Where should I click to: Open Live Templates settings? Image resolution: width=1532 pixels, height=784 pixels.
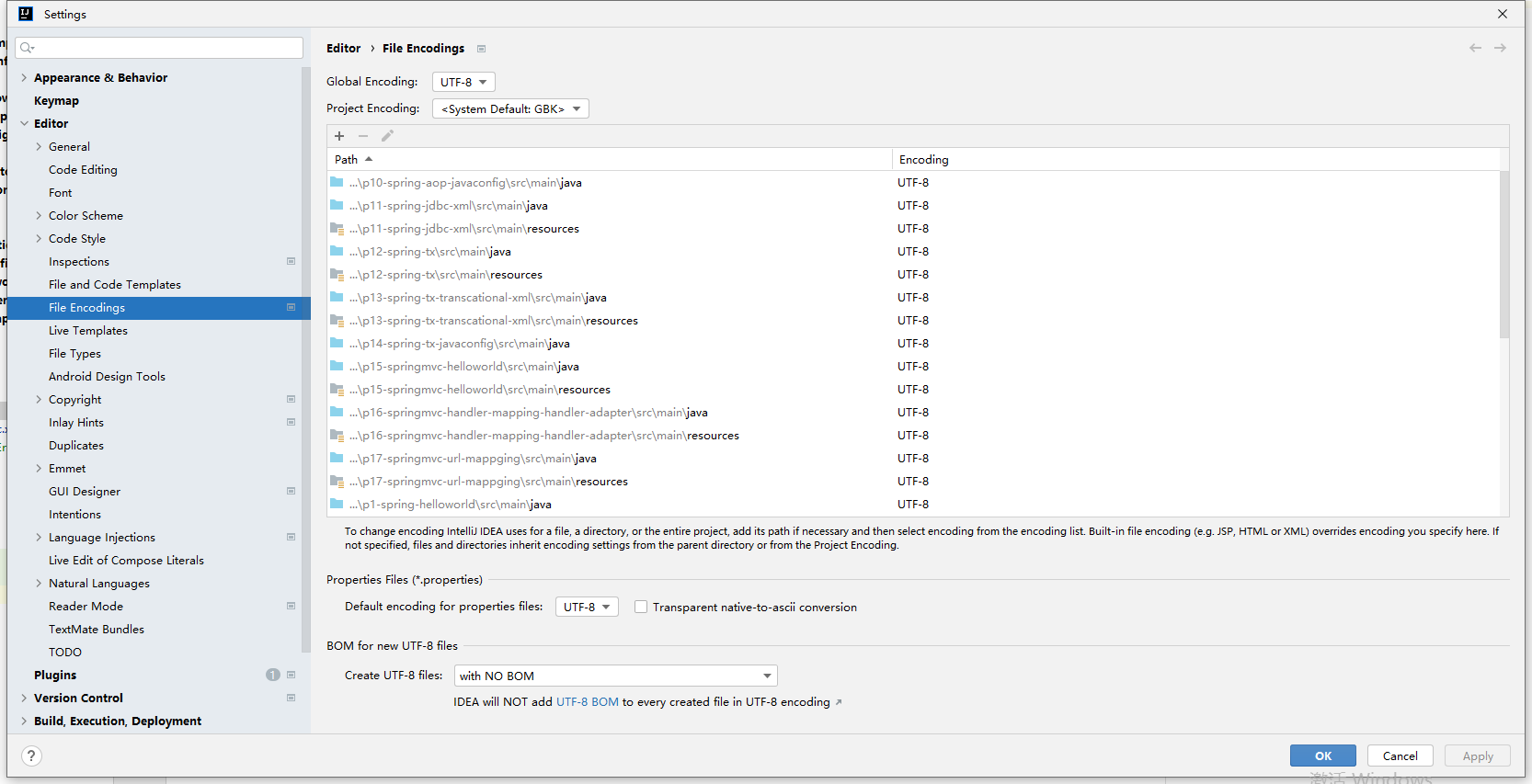pyautogui.click(x=88, y=330)
